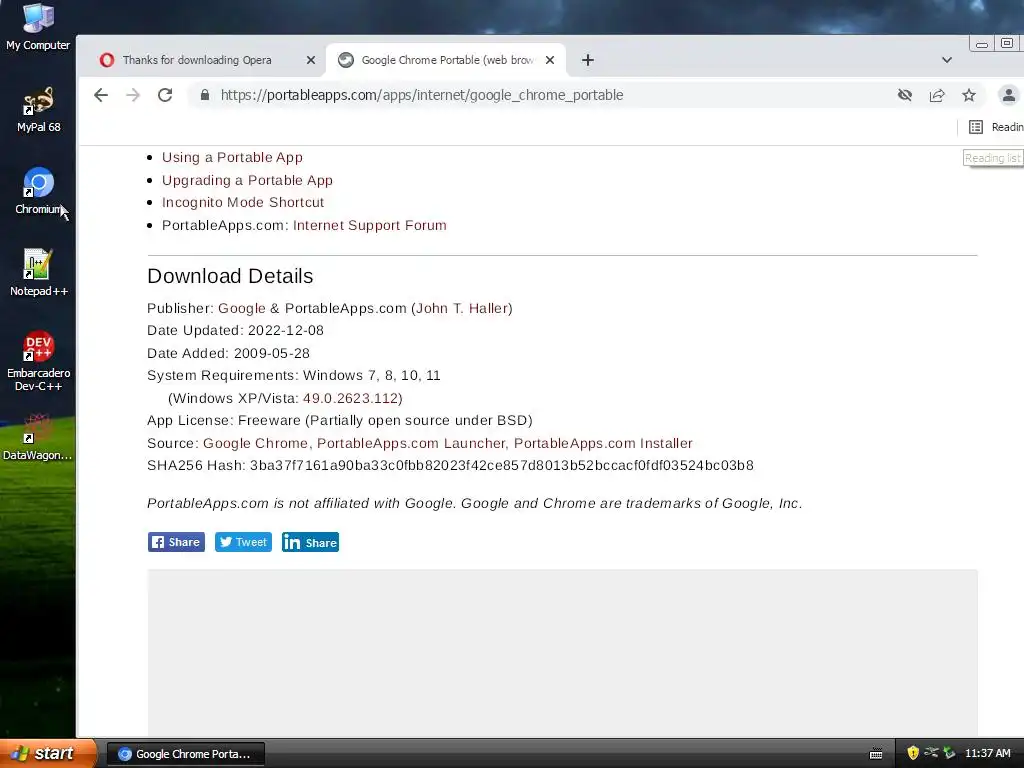Reload the current page
The width and height of the screenshot is (1024, 768).
coord(165,95)
